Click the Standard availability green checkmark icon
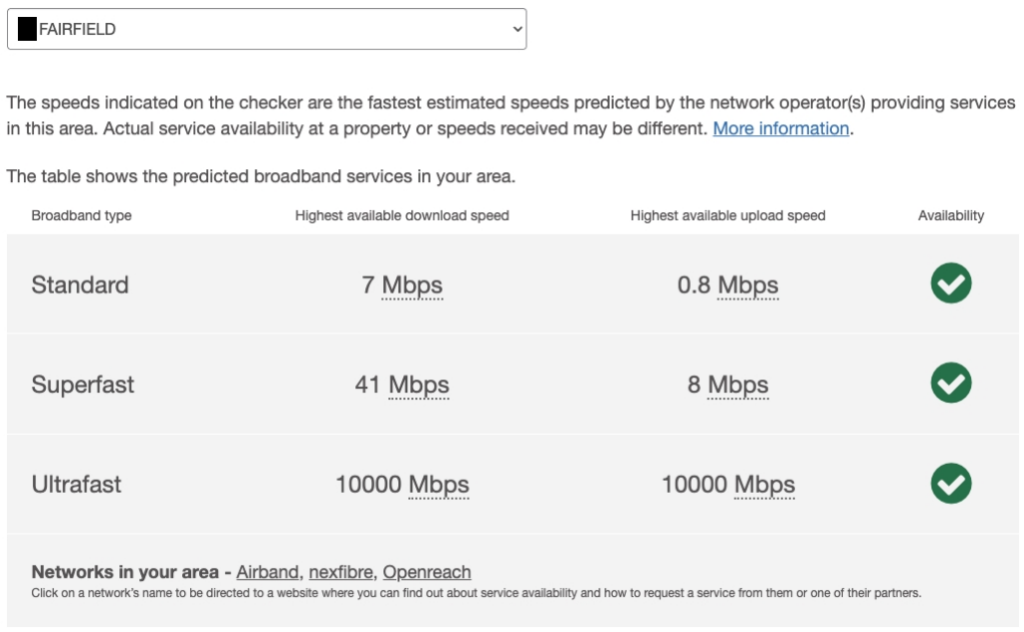The image size is (1024, 632). pyautogui.click(x=951, y=283)
